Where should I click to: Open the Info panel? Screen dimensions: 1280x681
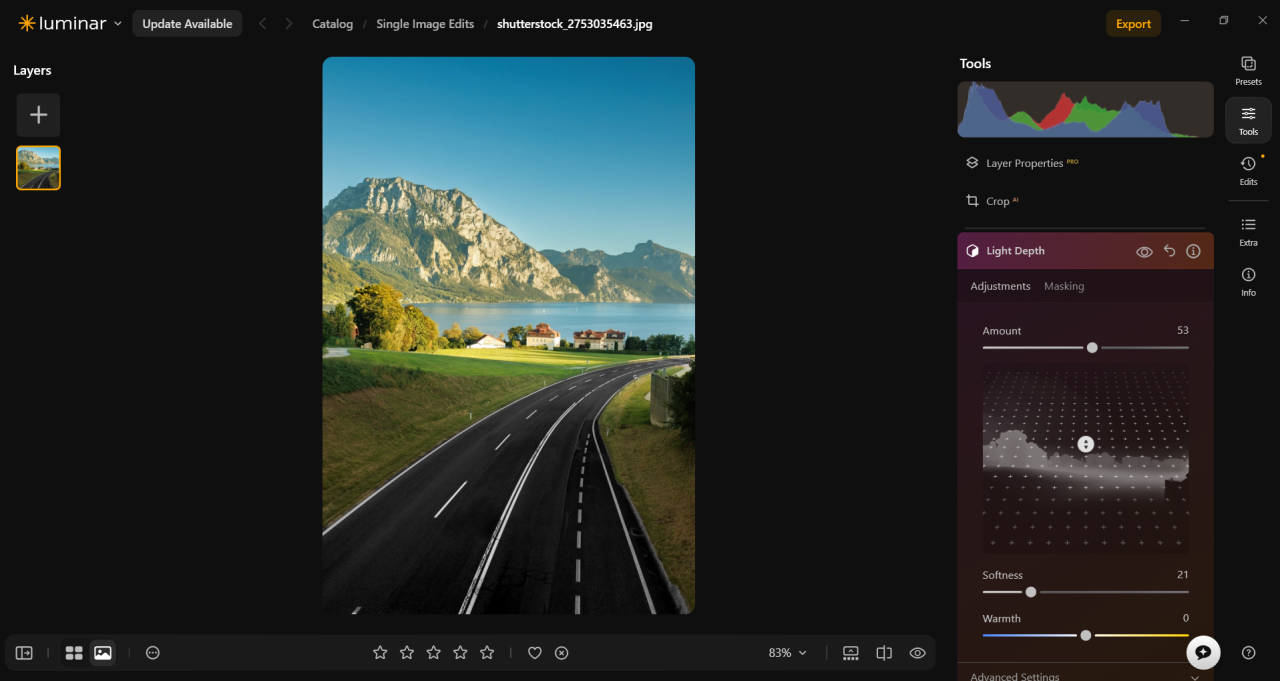pyautogui.click(x=1248, y=281)
